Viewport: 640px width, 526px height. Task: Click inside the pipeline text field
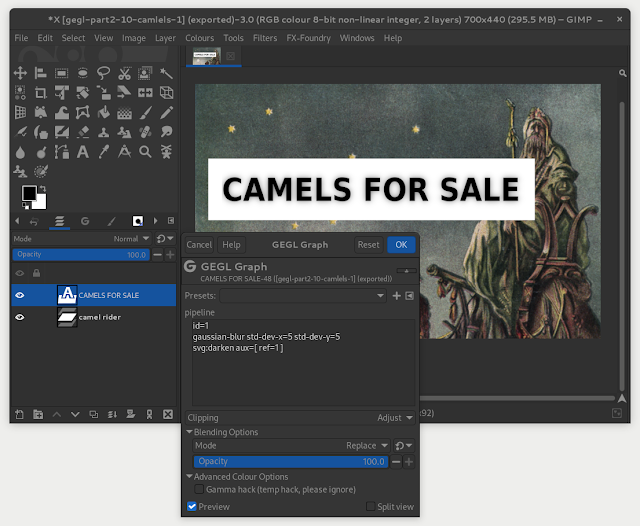pos(303,362)
